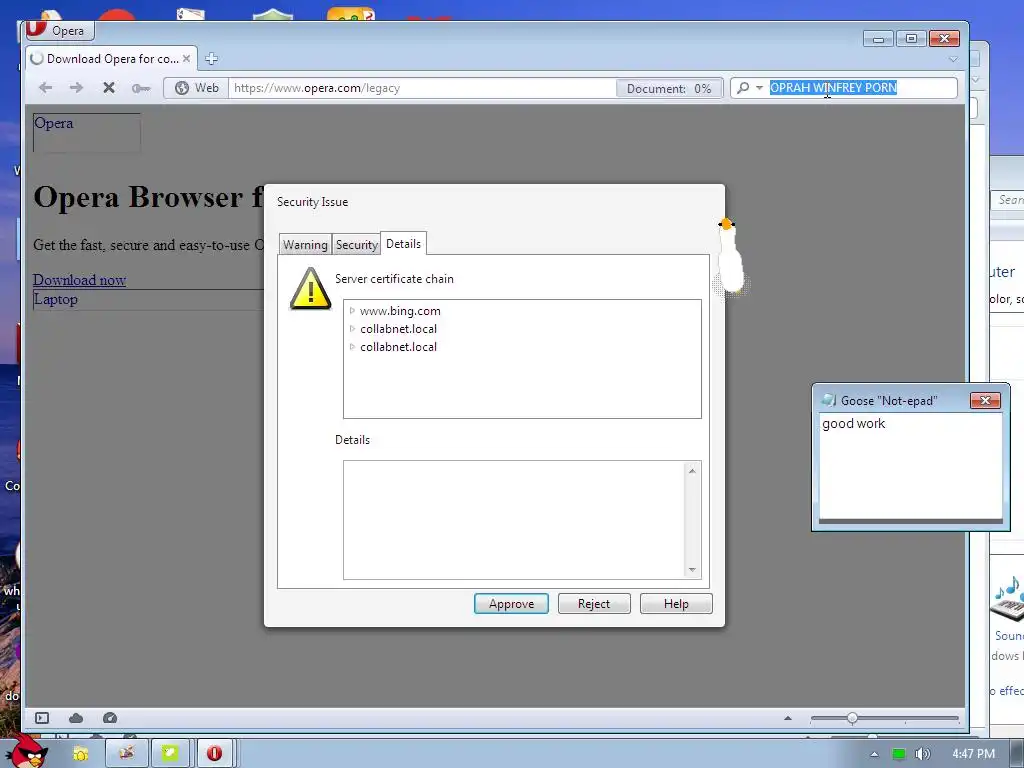Click the desktop goose
1024x768 pixels.
[x=730, y=256]
